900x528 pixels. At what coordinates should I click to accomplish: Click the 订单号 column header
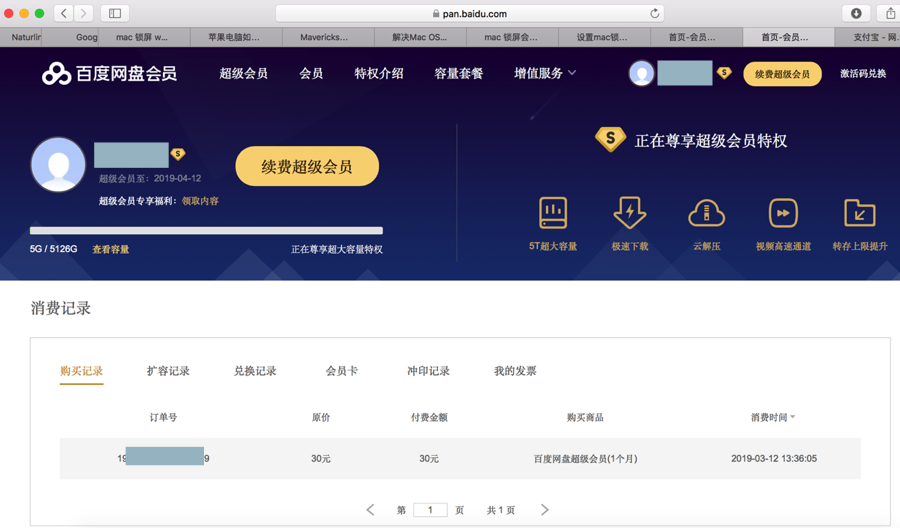coord(163,417)
